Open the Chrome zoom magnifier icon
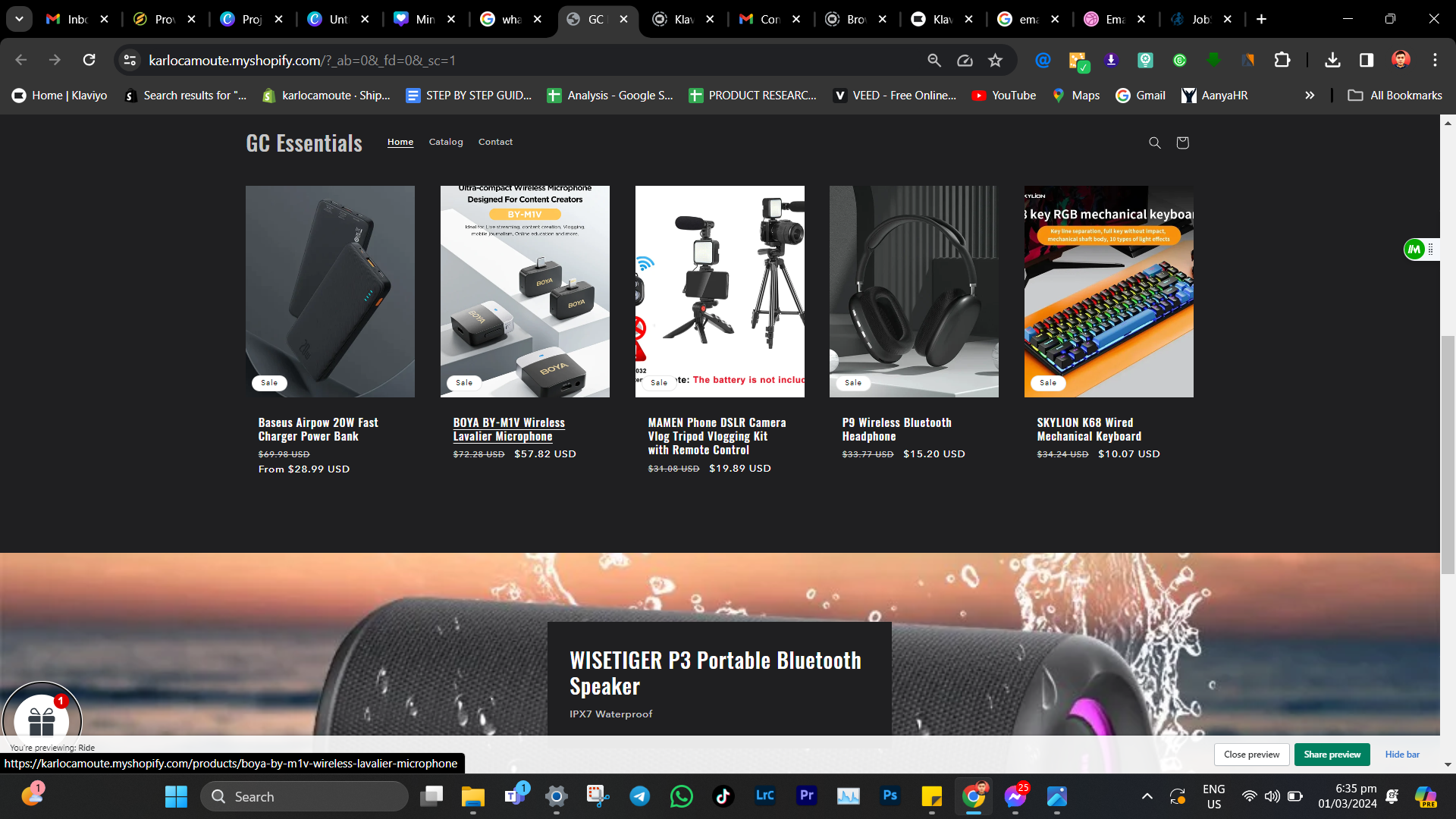The height and width of the screenshot is (819, 1456). coord(934,60)
